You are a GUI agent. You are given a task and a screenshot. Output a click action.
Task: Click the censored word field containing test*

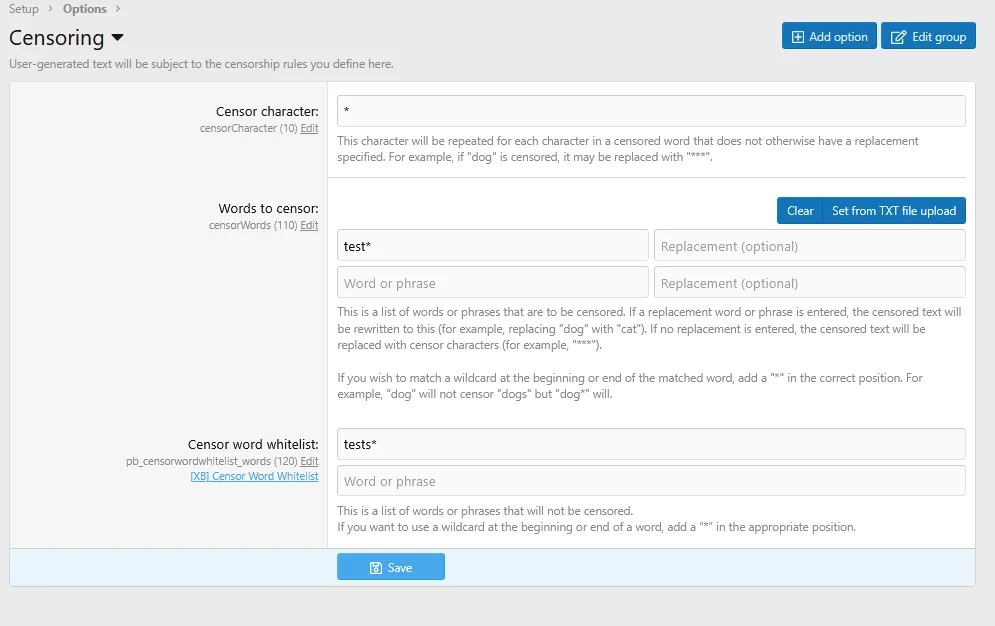tap(493, 246)
